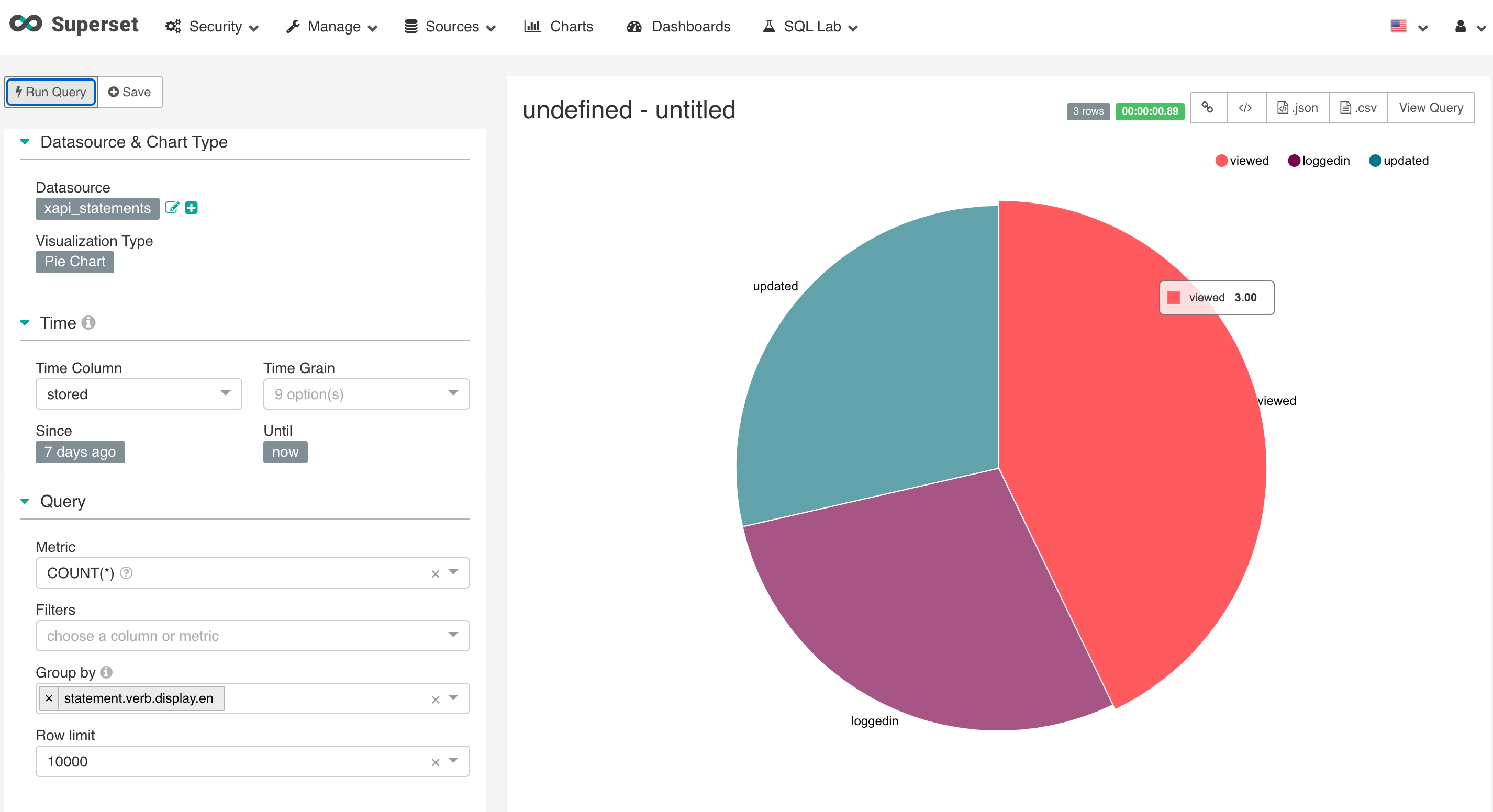Click the Time section info icon
The width and height of the screenshot is (1493, 812).
(x=88, y=322)
